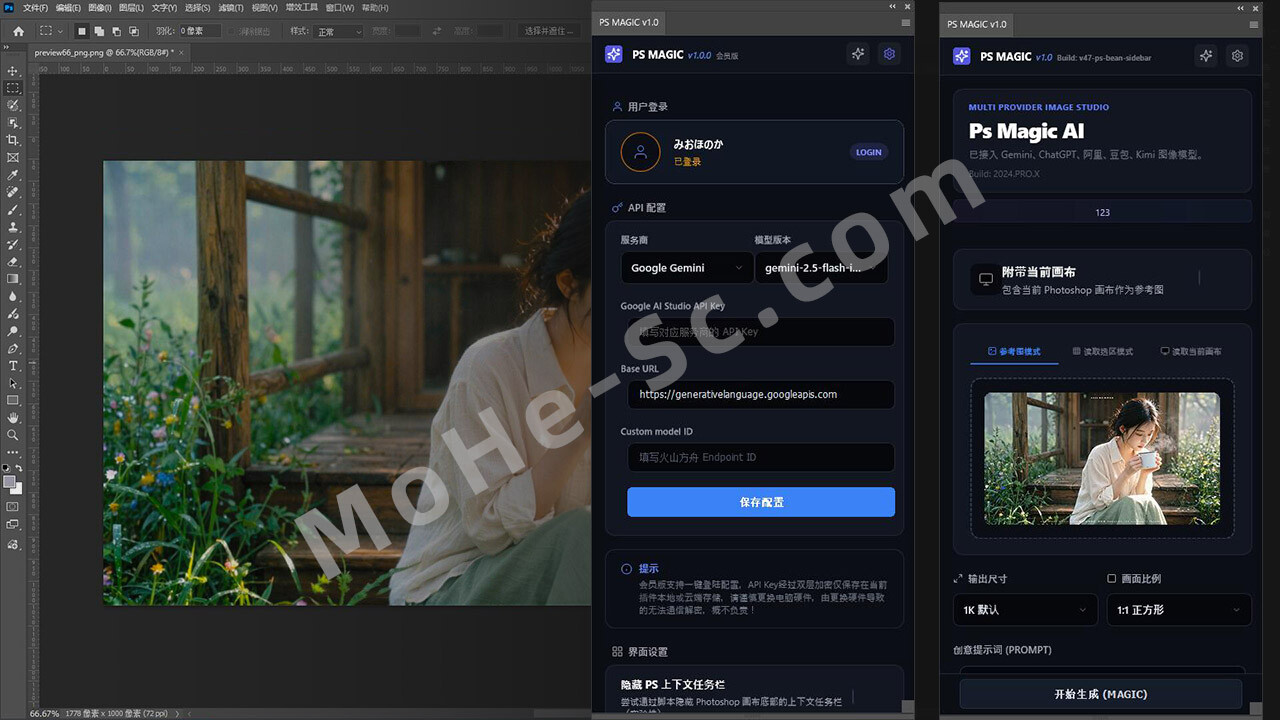
Task: Click the background color swatch
Action: pos(16,489)
